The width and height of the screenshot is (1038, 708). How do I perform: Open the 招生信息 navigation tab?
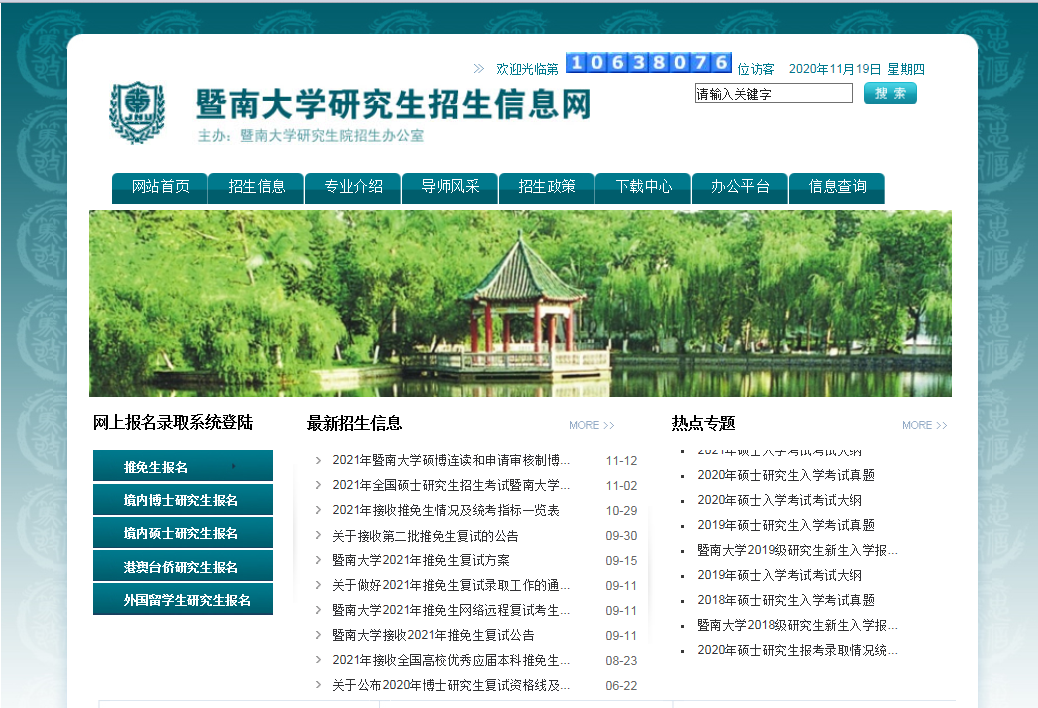(255, 188)
